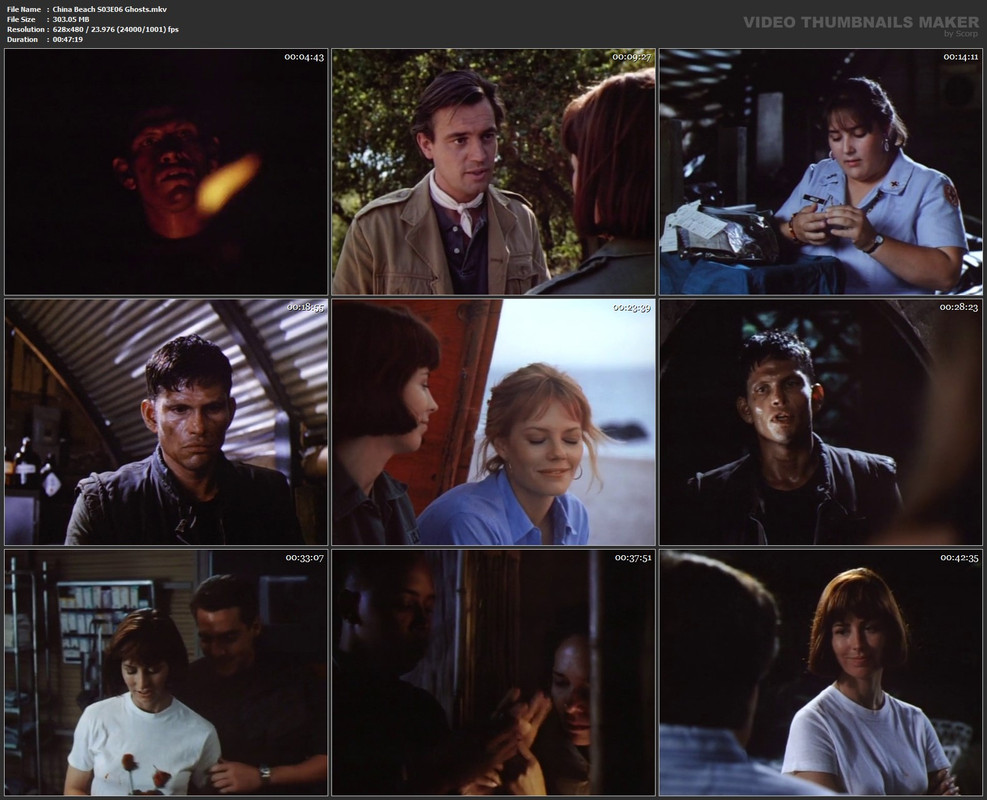Select the thumbnail at 00:09:27
This screenshot has height=800, width=987.
pyautogui.click(x=494, y=172)
